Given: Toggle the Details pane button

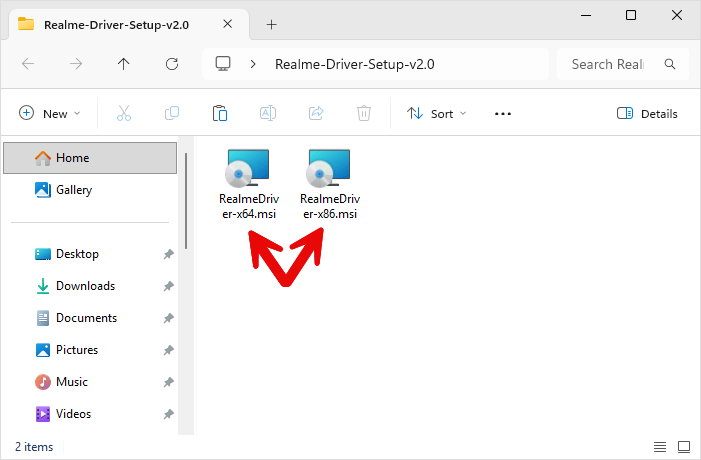Looking at the screenshot, I should coord(647,114).
